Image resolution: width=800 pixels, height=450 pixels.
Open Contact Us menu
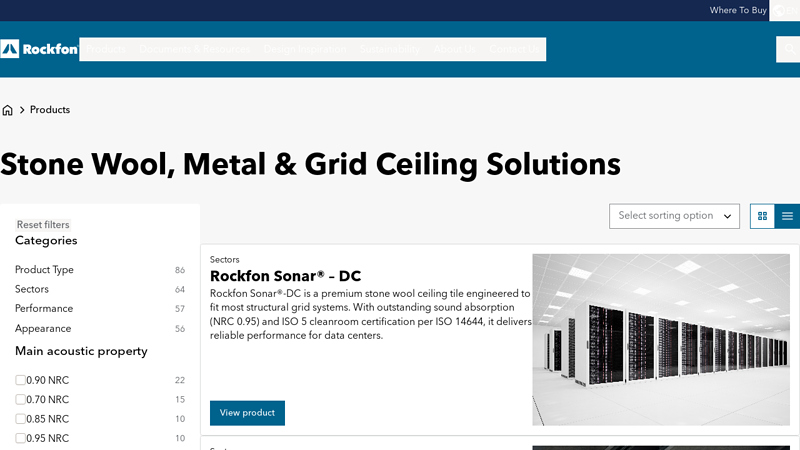pos(514,49)
